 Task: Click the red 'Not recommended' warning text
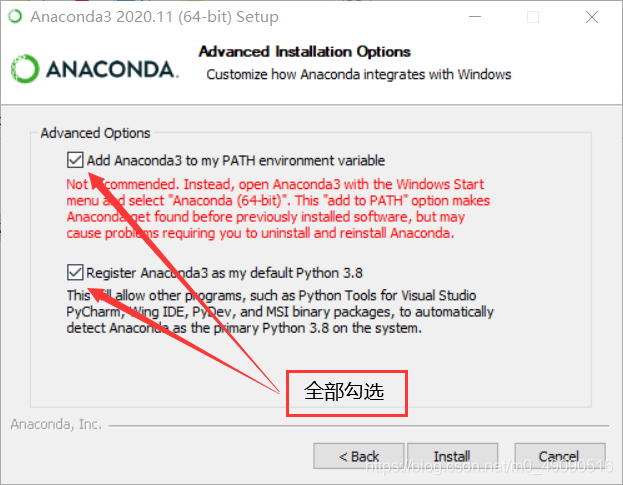(x=278, y=209)
